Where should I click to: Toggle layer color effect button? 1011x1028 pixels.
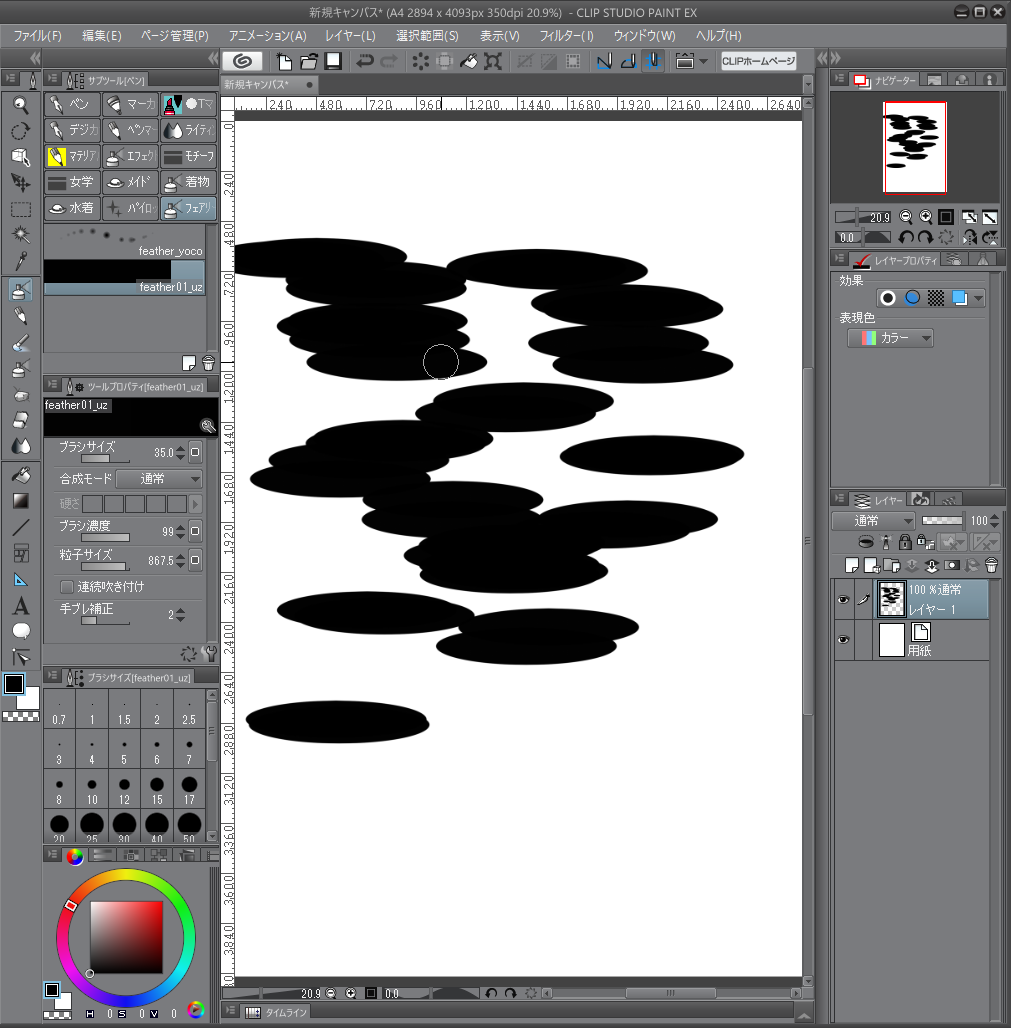(x=959, y=298)
